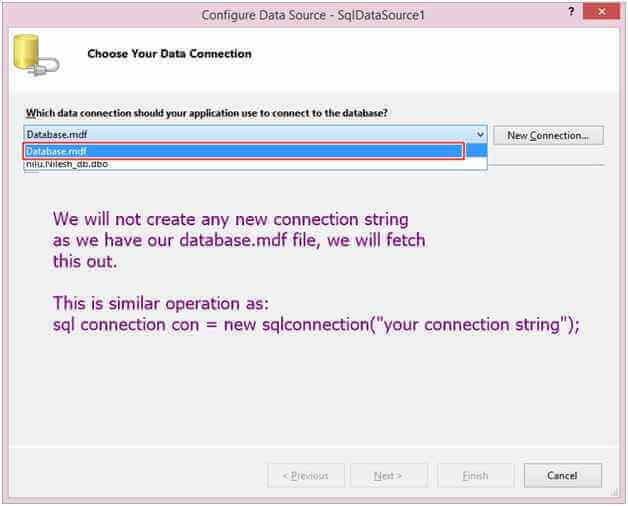Advance the wizard with Next

389,476
